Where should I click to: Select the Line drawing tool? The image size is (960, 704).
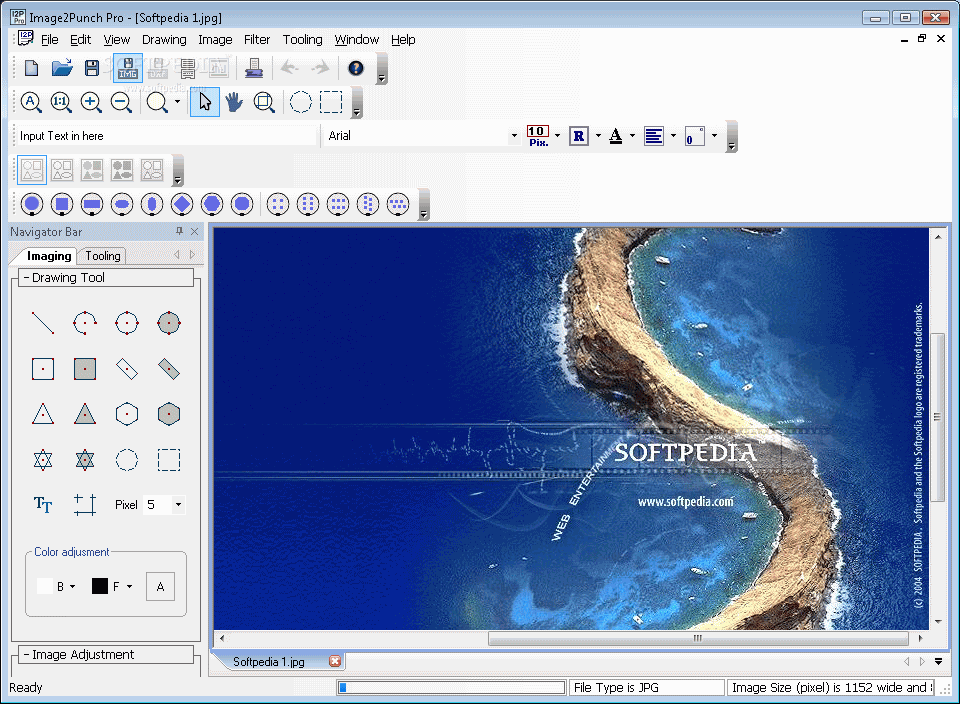coord(43,323)
